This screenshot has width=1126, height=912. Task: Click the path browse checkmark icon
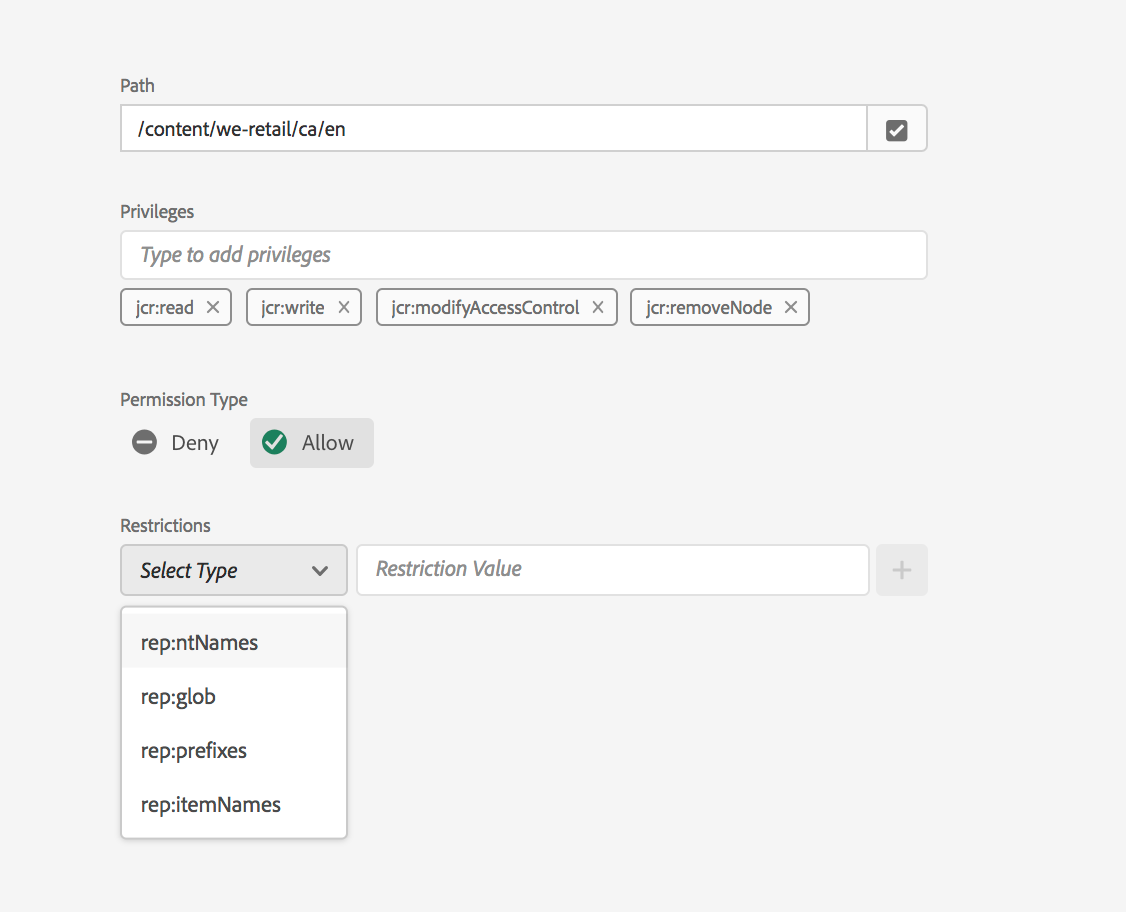(x=896, y=130)
